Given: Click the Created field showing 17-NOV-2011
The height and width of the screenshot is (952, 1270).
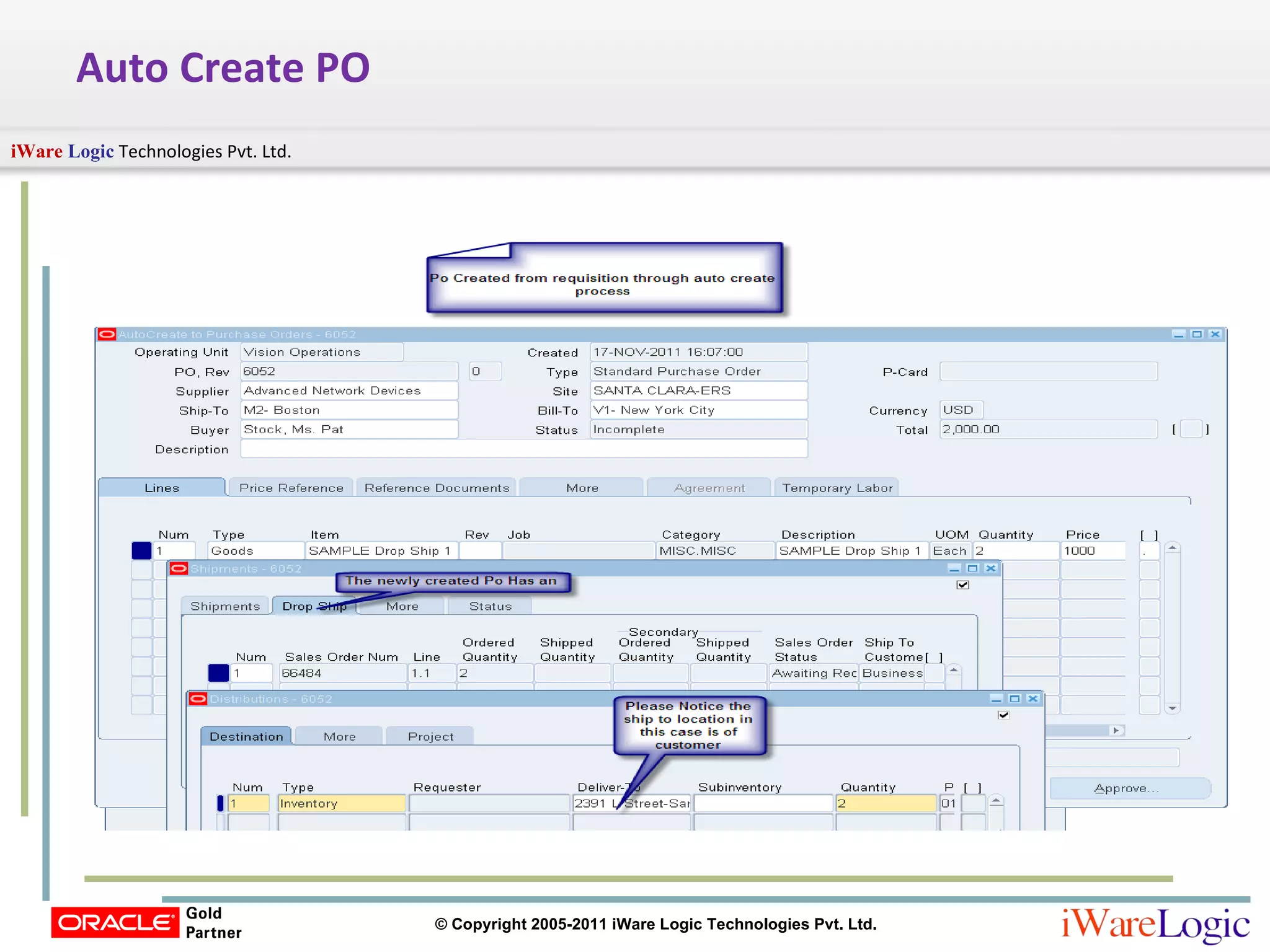Looking at the screenshot, I should tap(699, 352).
